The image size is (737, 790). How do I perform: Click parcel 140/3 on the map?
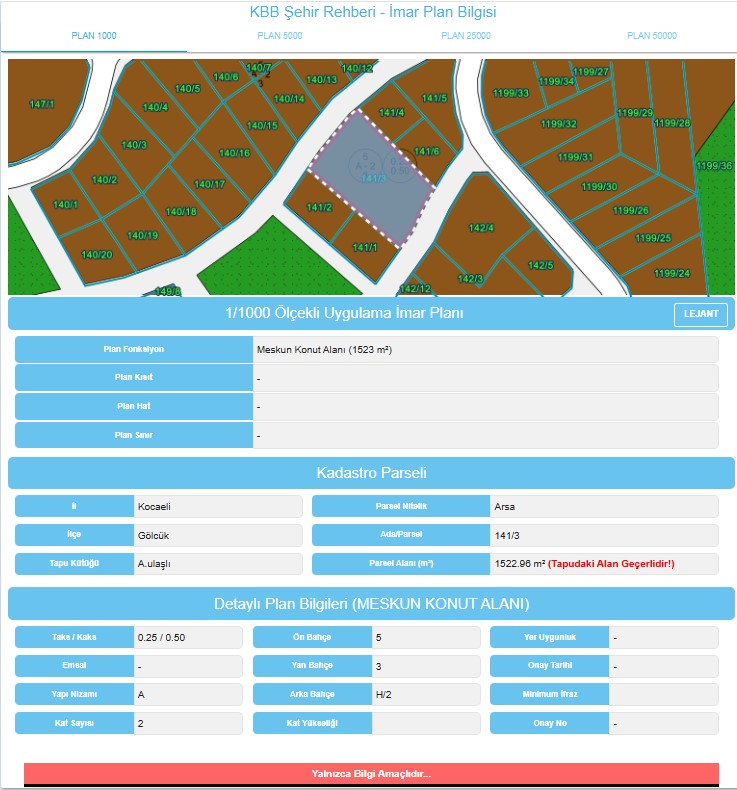pos(134,146)
